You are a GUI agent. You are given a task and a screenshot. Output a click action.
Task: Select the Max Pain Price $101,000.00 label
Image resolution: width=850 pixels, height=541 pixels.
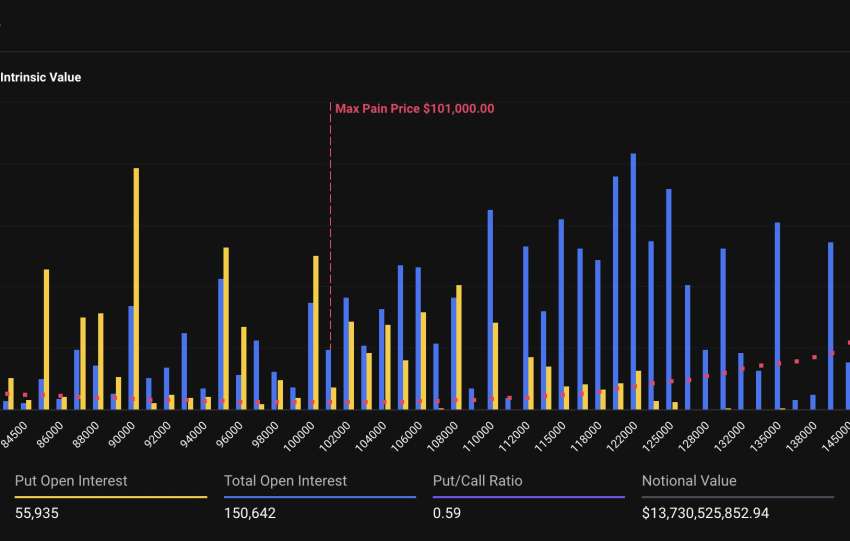pos(414,109)
